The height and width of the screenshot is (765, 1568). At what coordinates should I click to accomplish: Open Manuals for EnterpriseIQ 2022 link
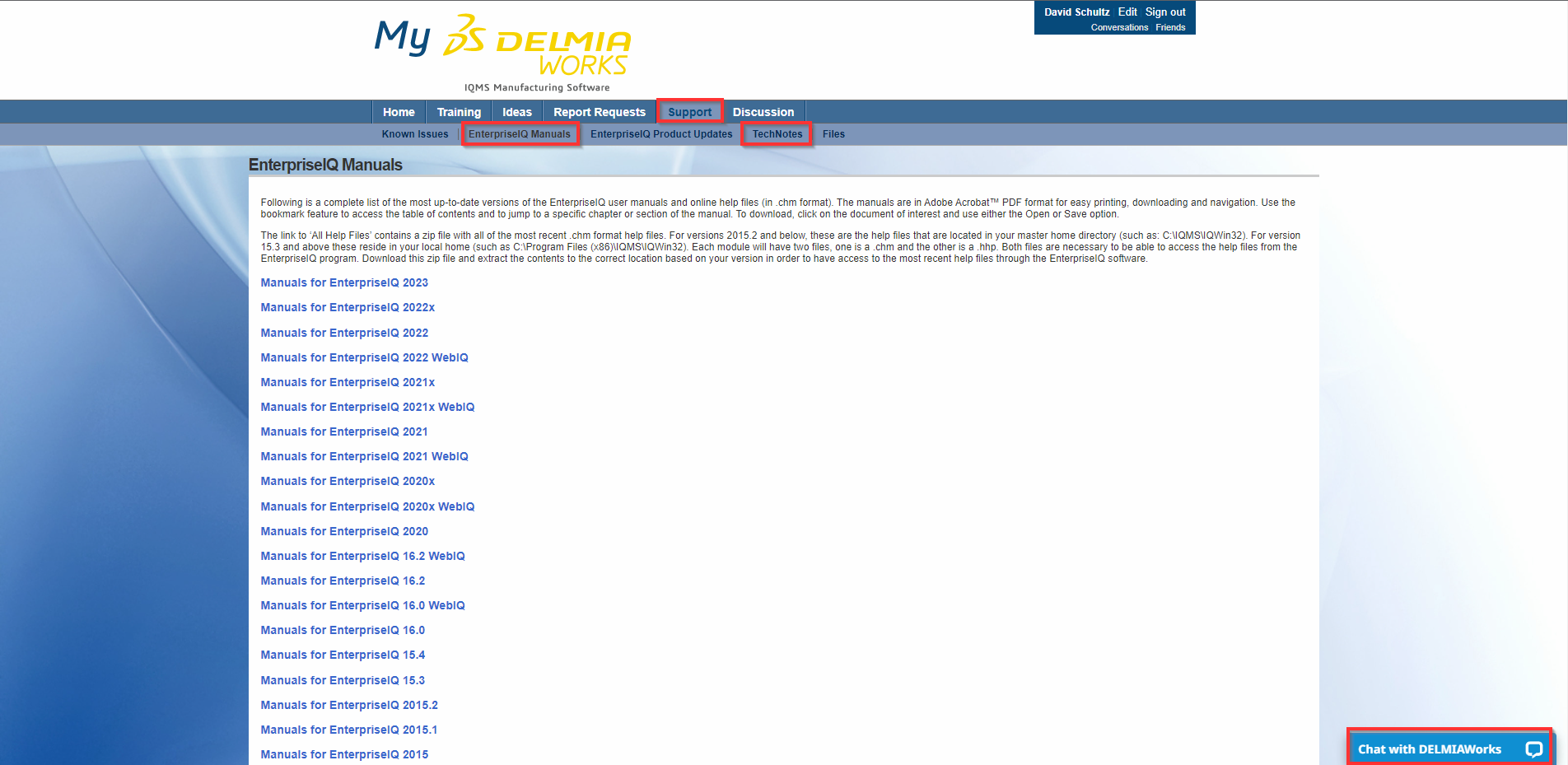[344, 333]
